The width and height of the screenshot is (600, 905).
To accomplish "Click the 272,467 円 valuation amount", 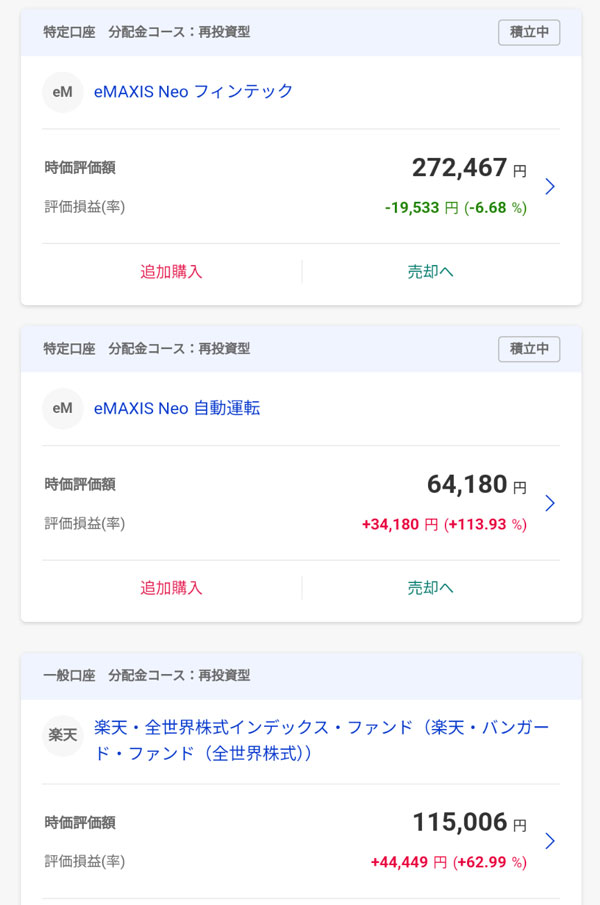I will pyautogui.click(x=468, y=168).
